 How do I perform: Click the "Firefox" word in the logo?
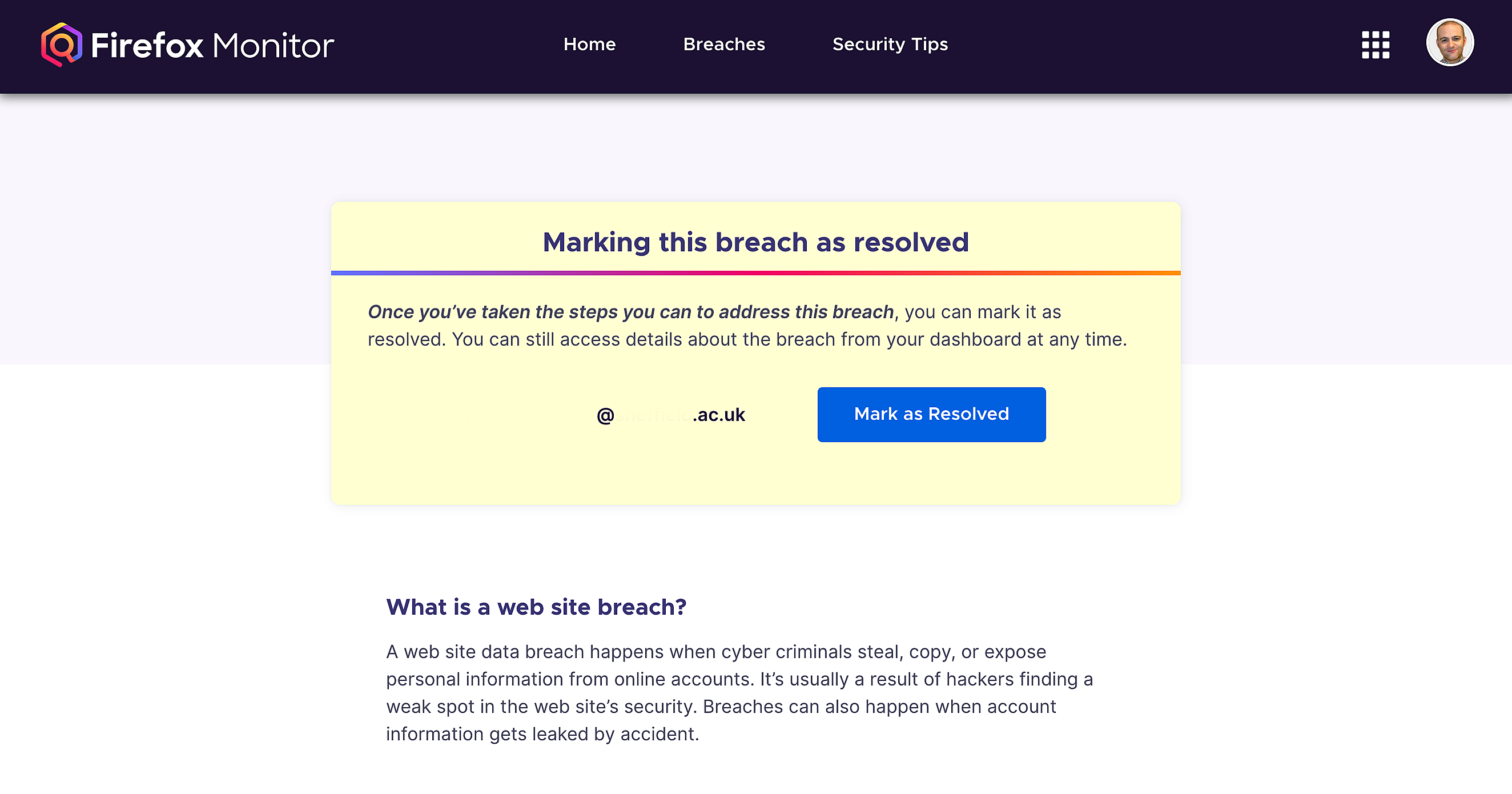[147, 45]
